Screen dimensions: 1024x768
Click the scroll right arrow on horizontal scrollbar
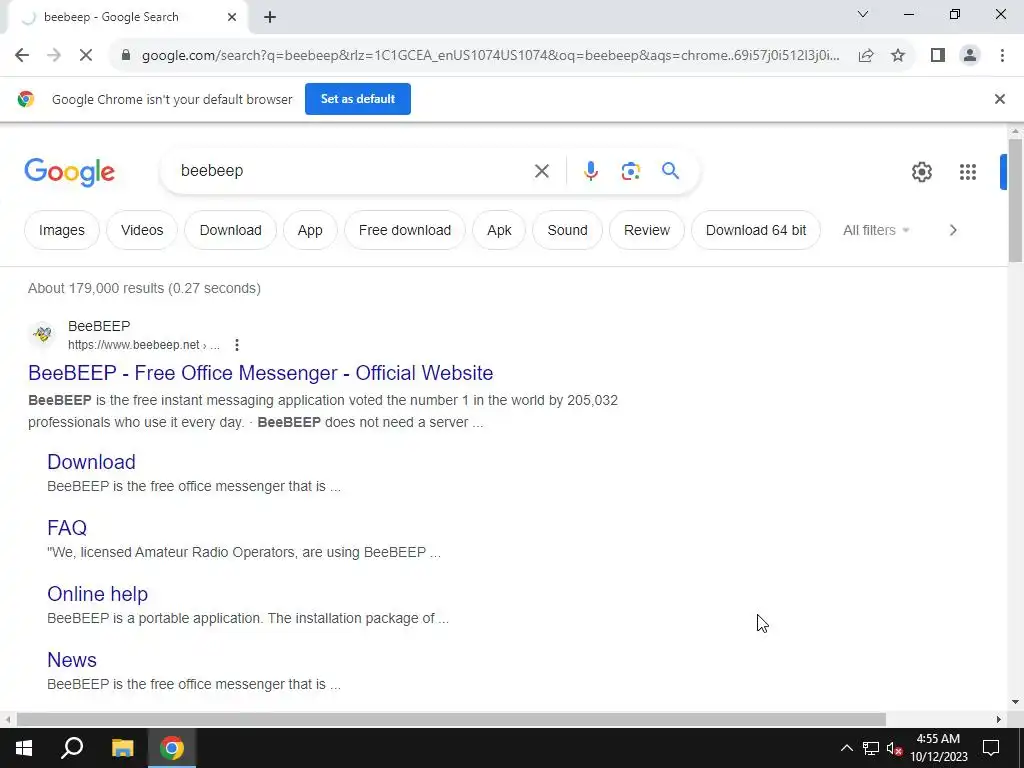point(999,719)
